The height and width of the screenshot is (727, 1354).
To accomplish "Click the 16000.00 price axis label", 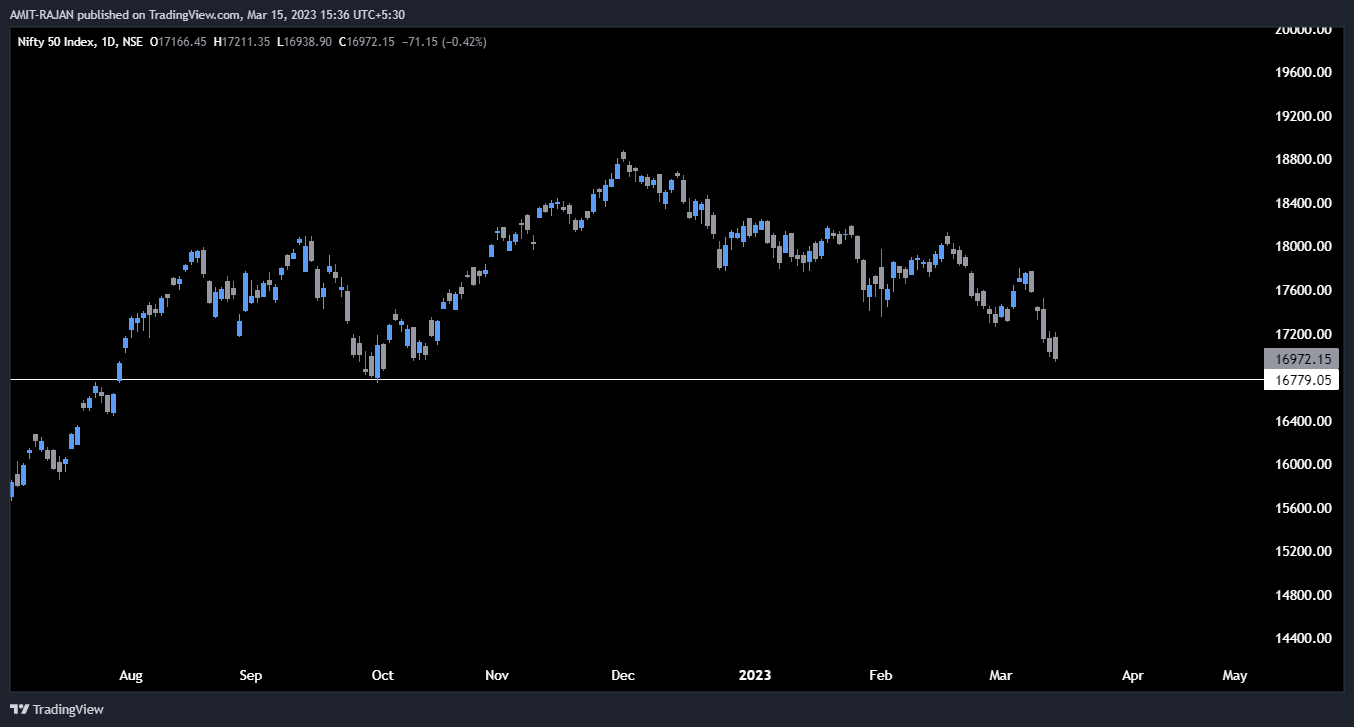I will click(1303, 465).
